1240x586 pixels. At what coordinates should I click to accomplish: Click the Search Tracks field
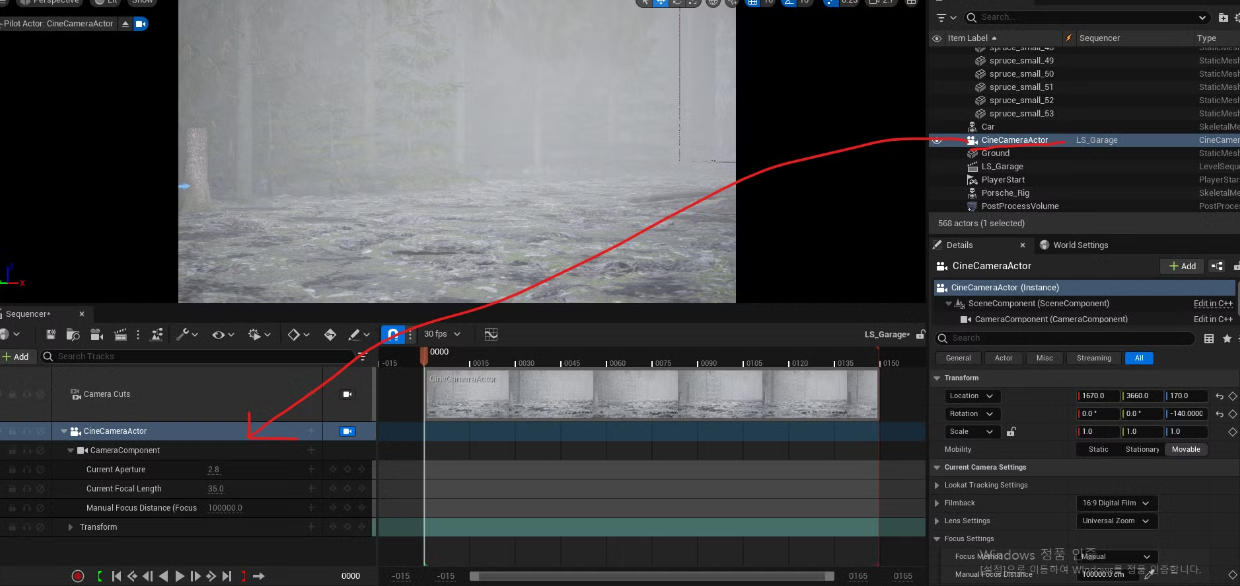pos(198,356)
